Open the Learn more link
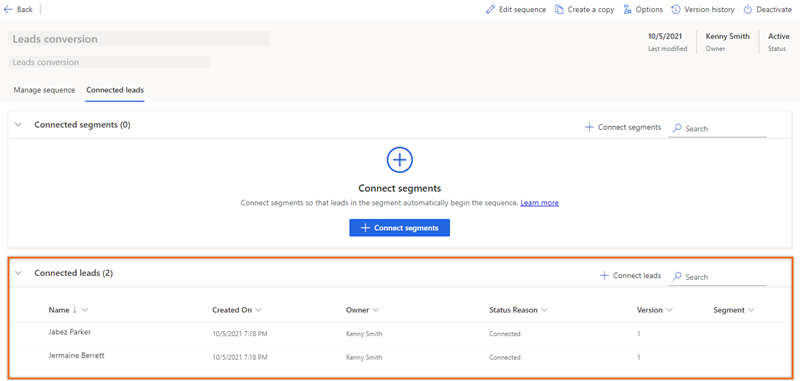 (x=539, y=203)
